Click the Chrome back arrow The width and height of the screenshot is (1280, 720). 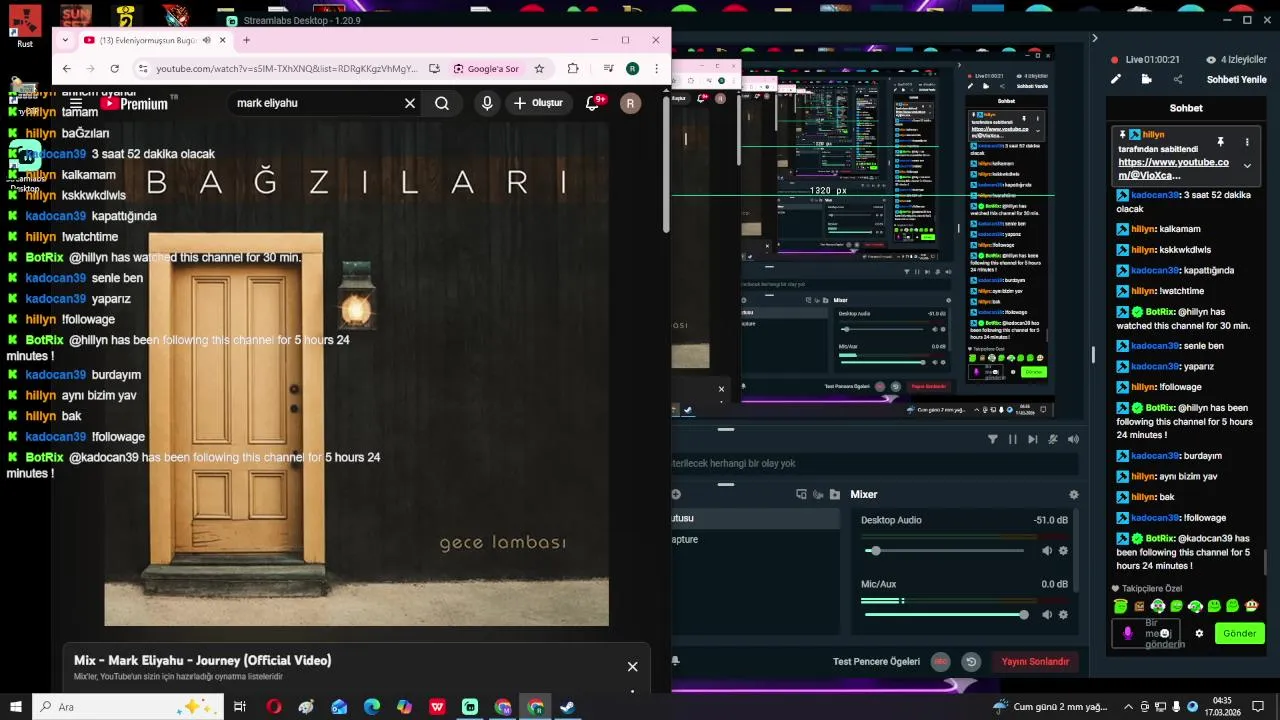click(66, 69)
